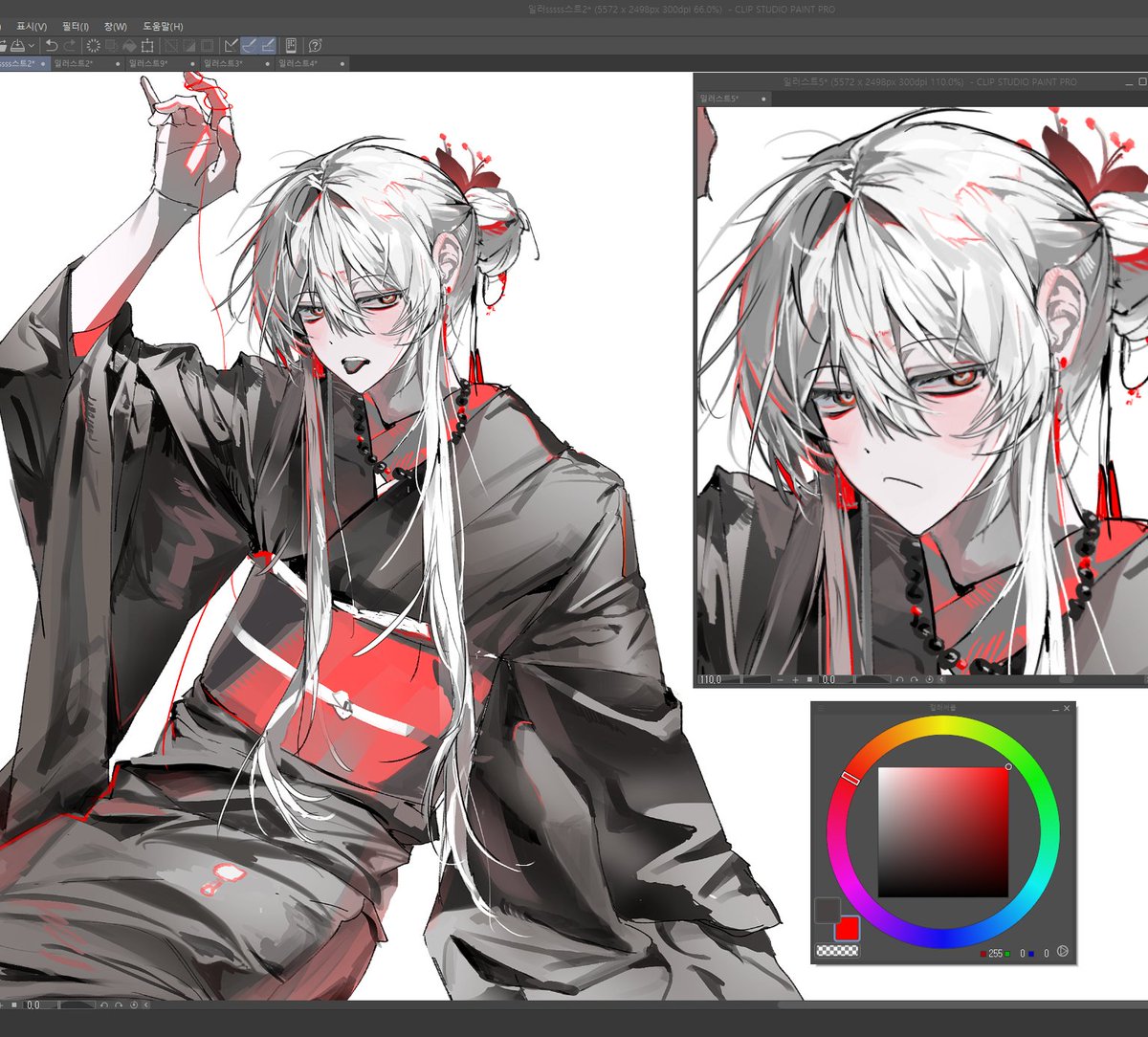Click the Save/export icon in the command bar
The width and height of the screenshot is (1148, 1037).
point(17,46)
